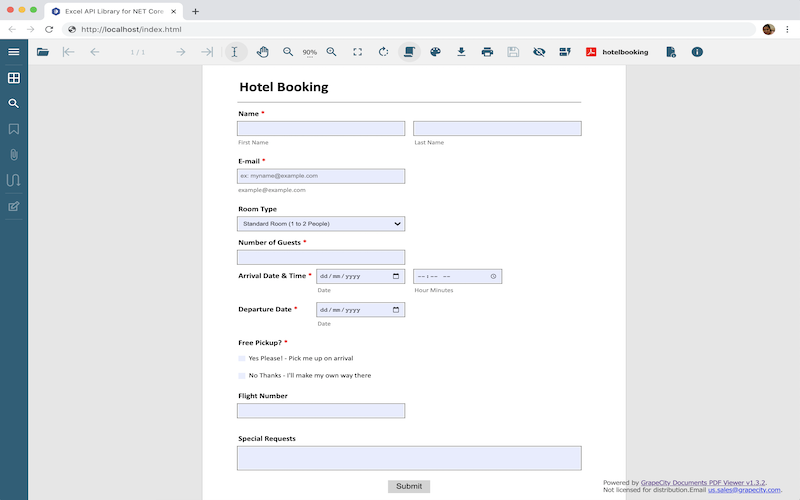Toggle the hamburger menu in toolbar
This screenshot has width=800, height=500.
pos(14,52)
